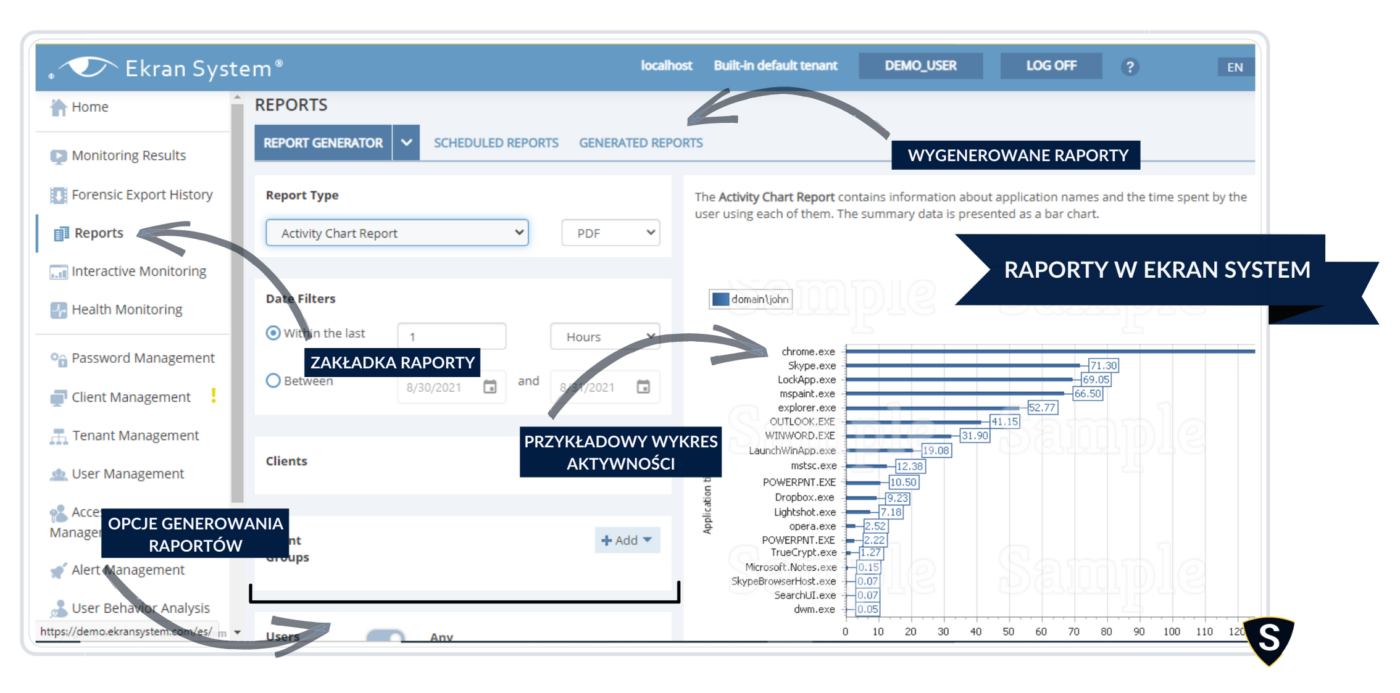Click the first date field 8/30/2021

pos(452,386)
